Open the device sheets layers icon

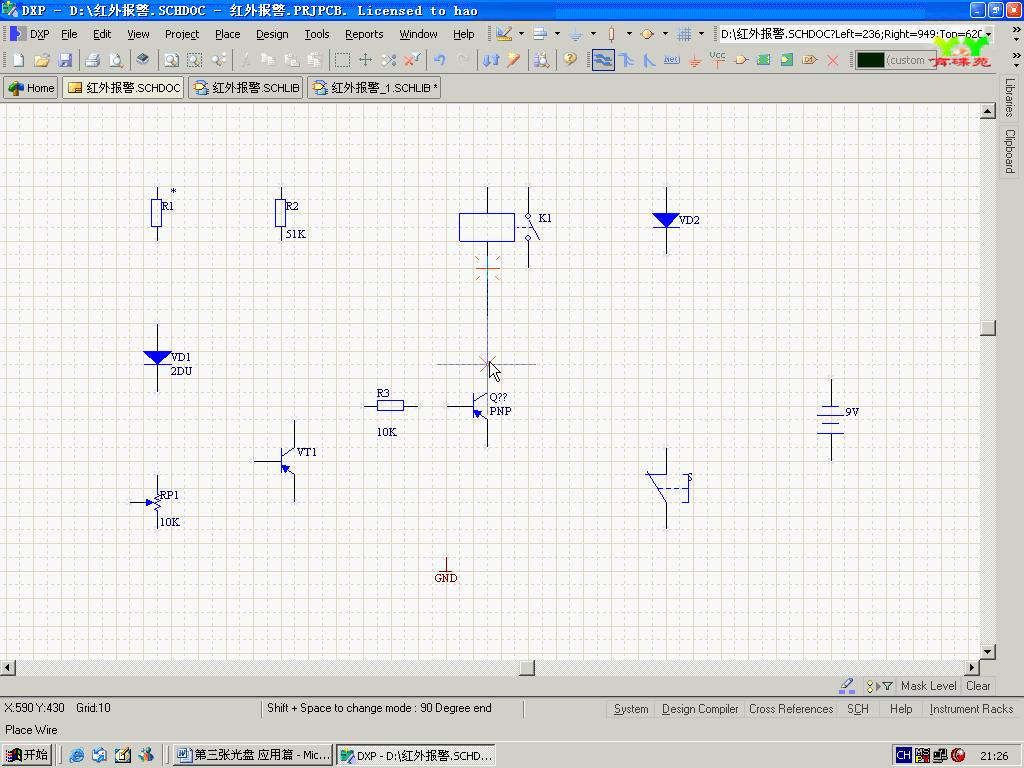coord(142,60)
